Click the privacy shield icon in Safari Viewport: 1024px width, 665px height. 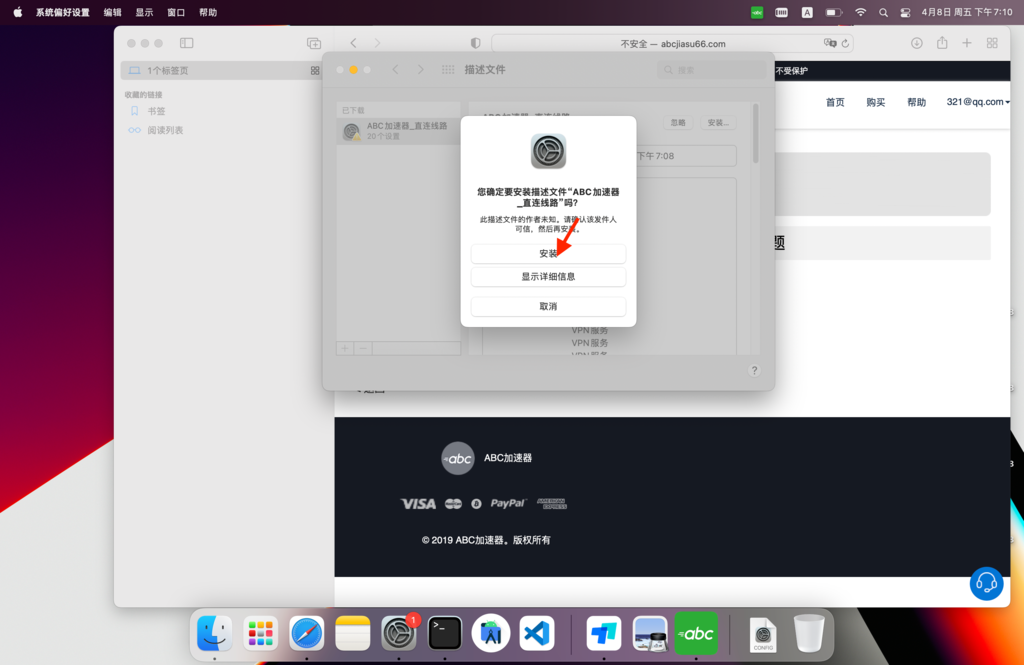tap(475, 43)
